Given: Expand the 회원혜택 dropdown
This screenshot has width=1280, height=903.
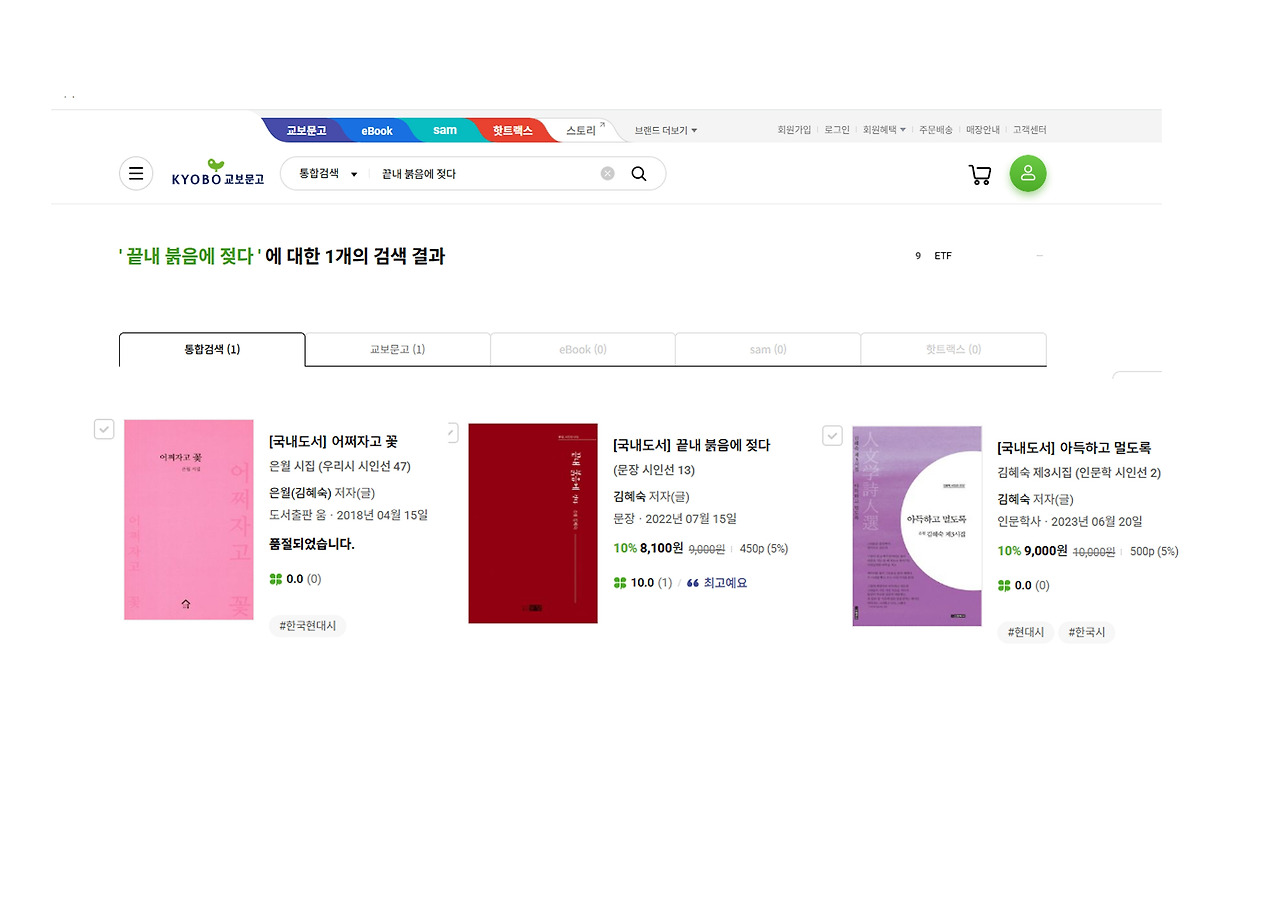Looking at the screenshot, I should coord(883,130).
